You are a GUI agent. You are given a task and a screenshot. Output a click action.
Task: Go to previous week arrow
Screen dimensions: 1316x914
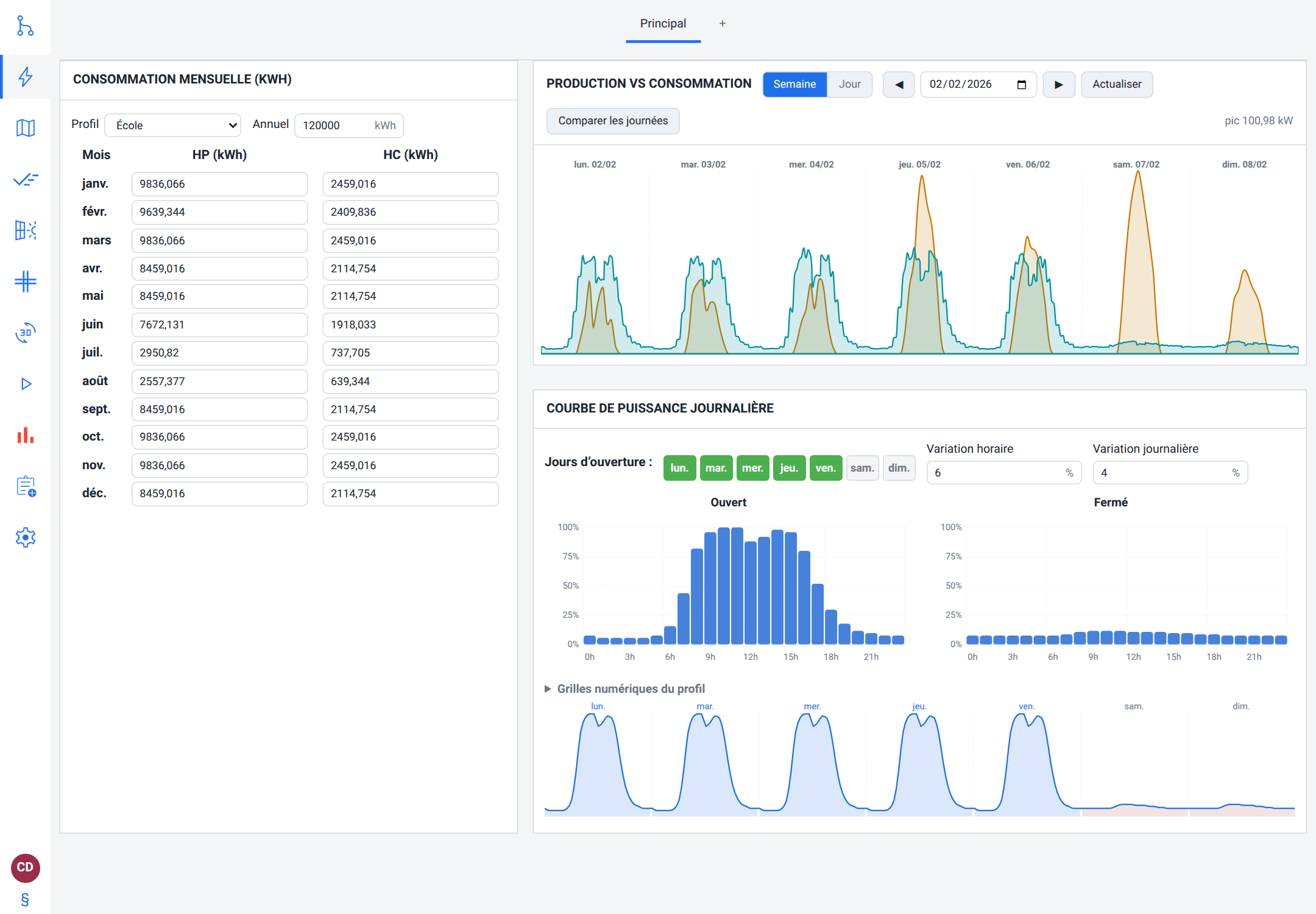point(899,85)
